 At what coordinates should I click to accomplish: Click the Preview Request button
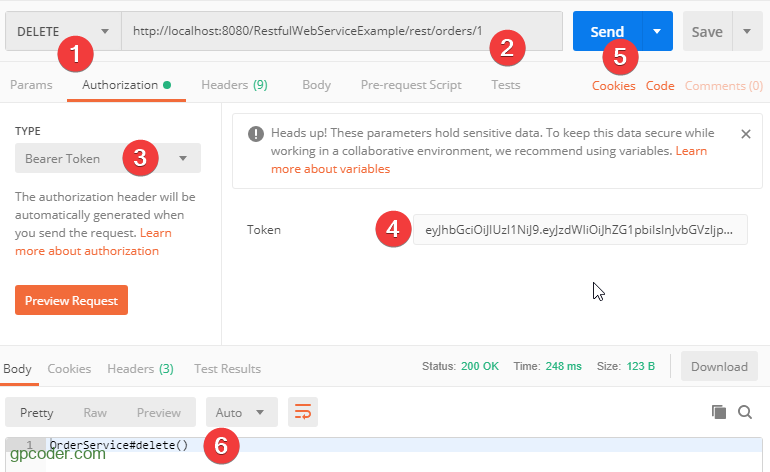[x=71, y=300]
